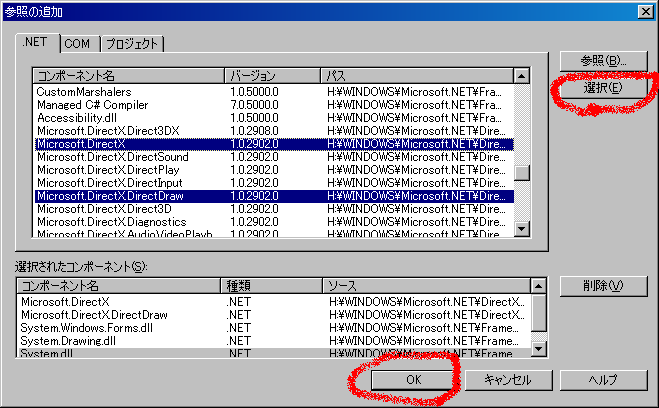Open ヘルプ help button
659x408 pixels.
click(603, 380)
